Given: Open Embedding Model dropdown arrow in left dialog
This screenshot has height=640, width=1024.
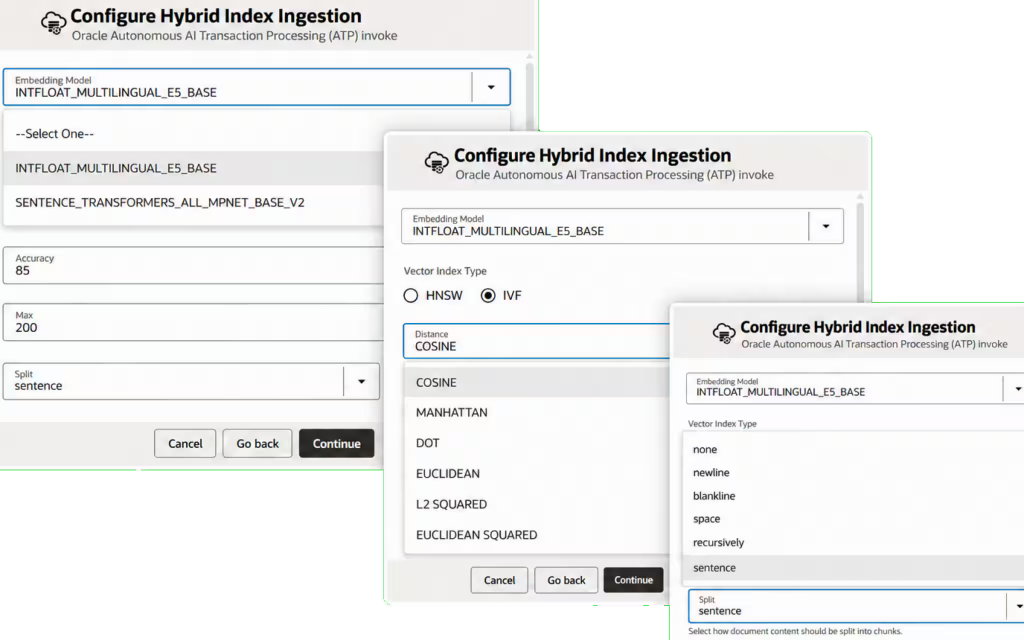Looking at the screenshot, I should [x=491, y=87].
